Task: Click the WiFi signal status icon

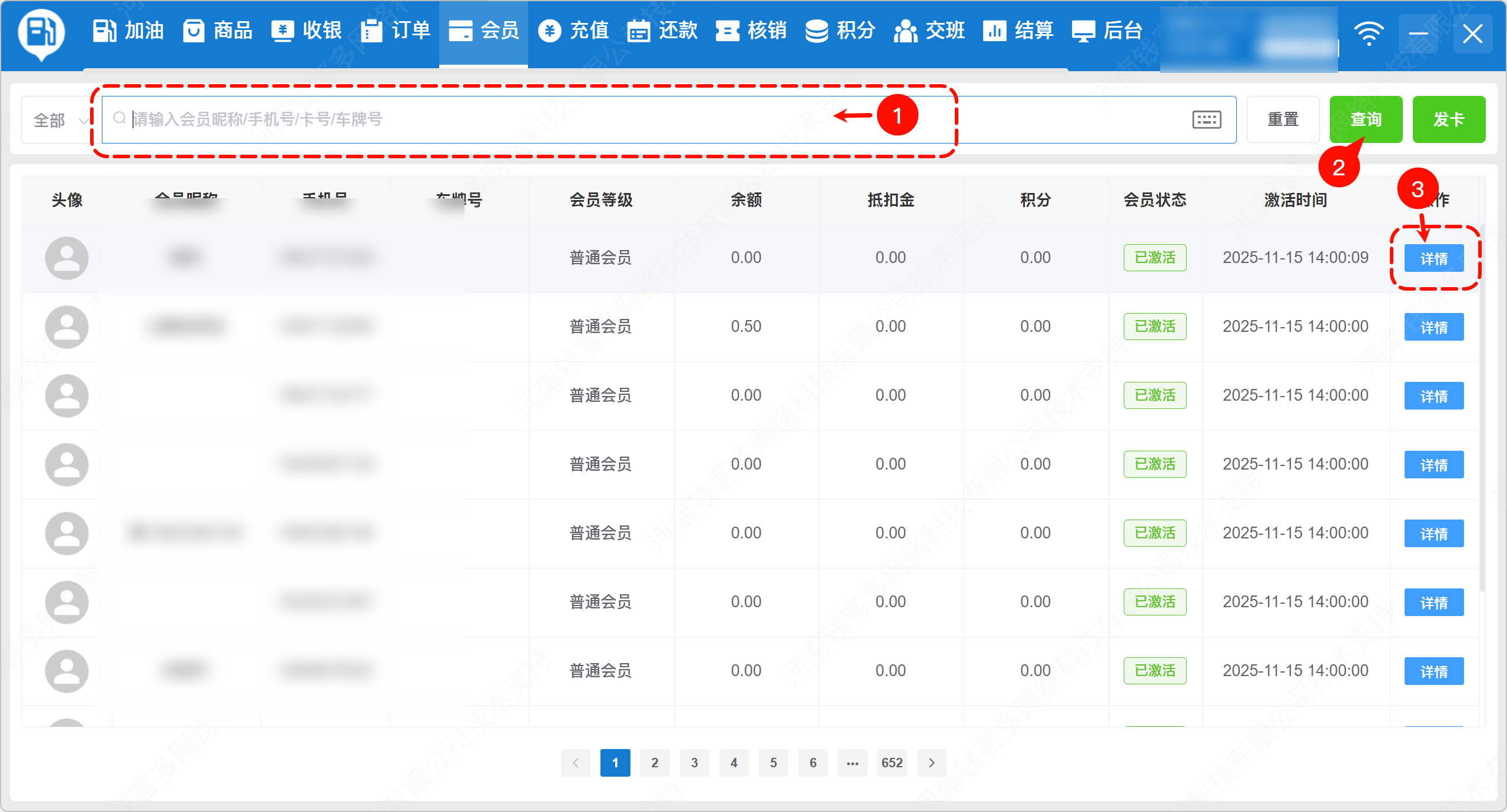Action: (1369, 33)
